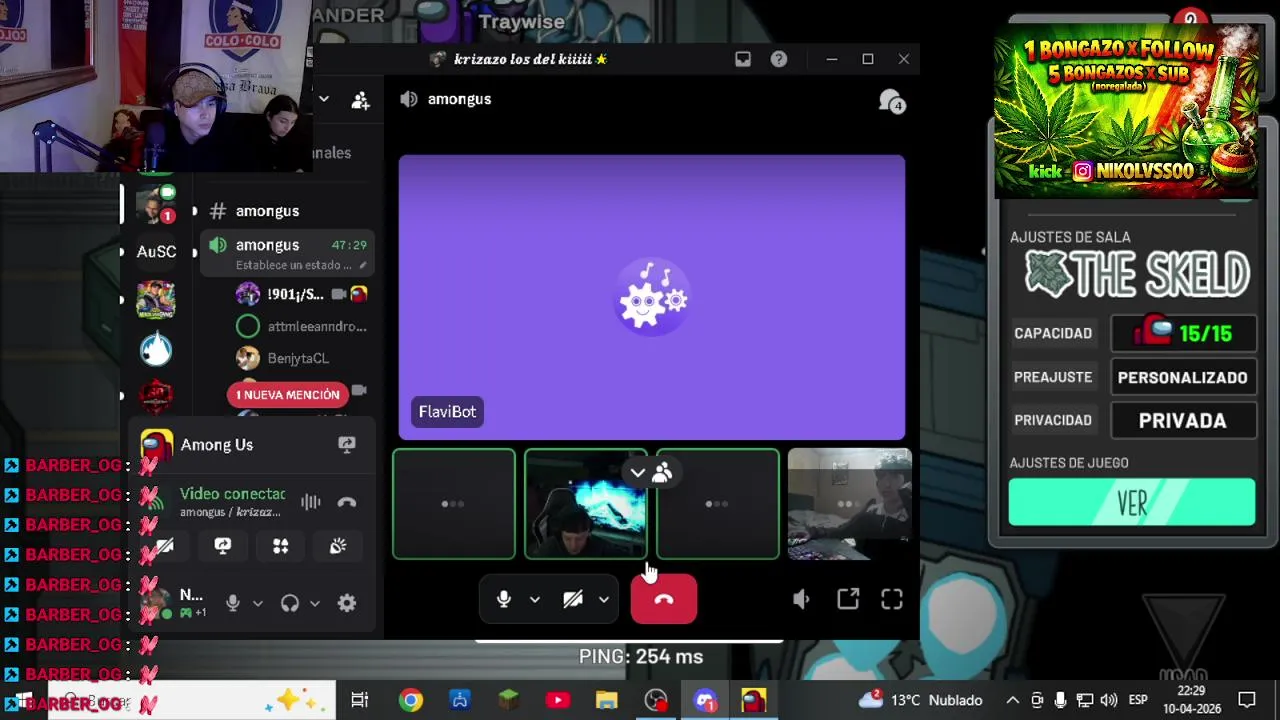Click VER game settings button

click(1132, 502)
